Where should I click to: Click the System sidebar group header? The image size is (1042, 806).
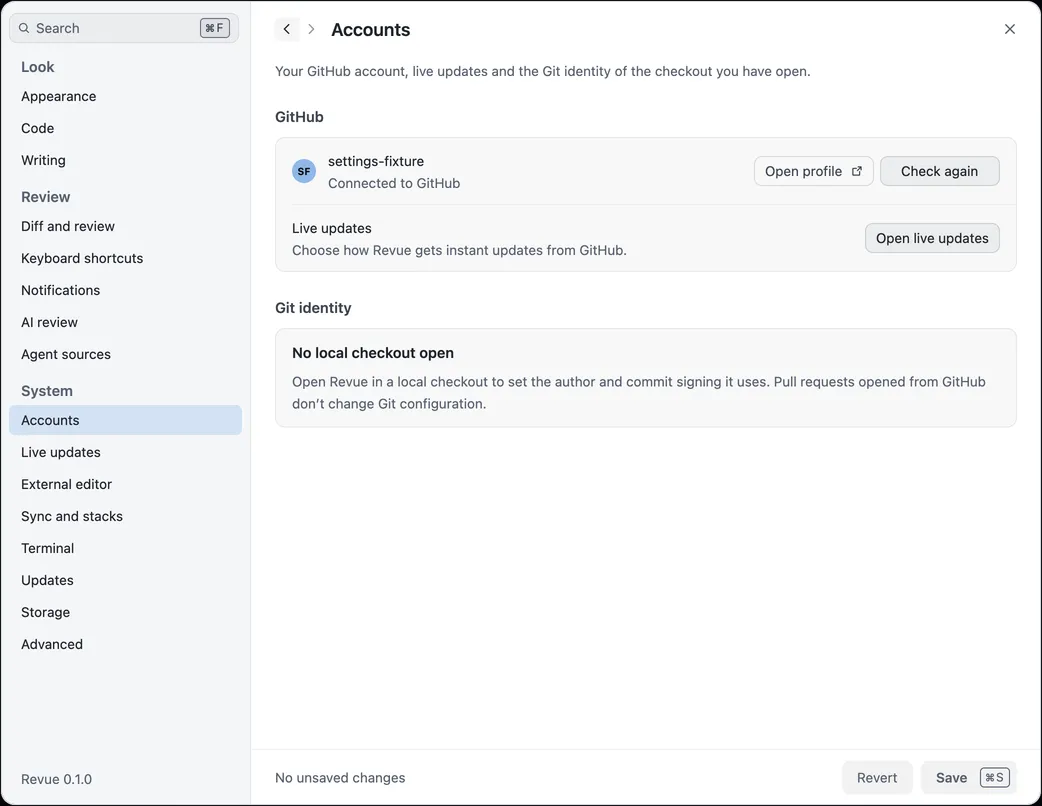point(47,391)
